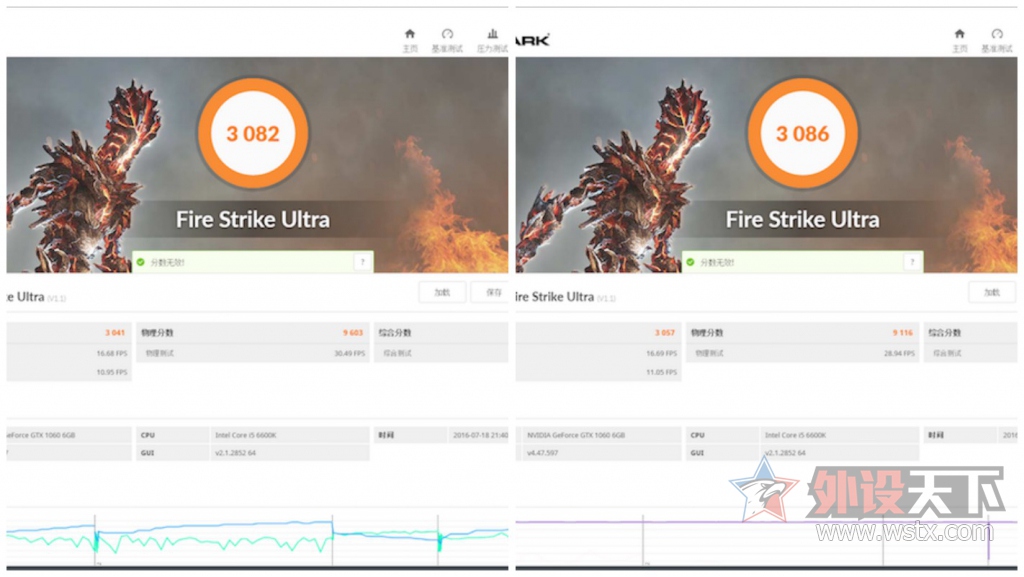Click Intel Core i5 6600K in left window
The width and height of the screenshot is (1024, 577).
[x=246, y=435]
